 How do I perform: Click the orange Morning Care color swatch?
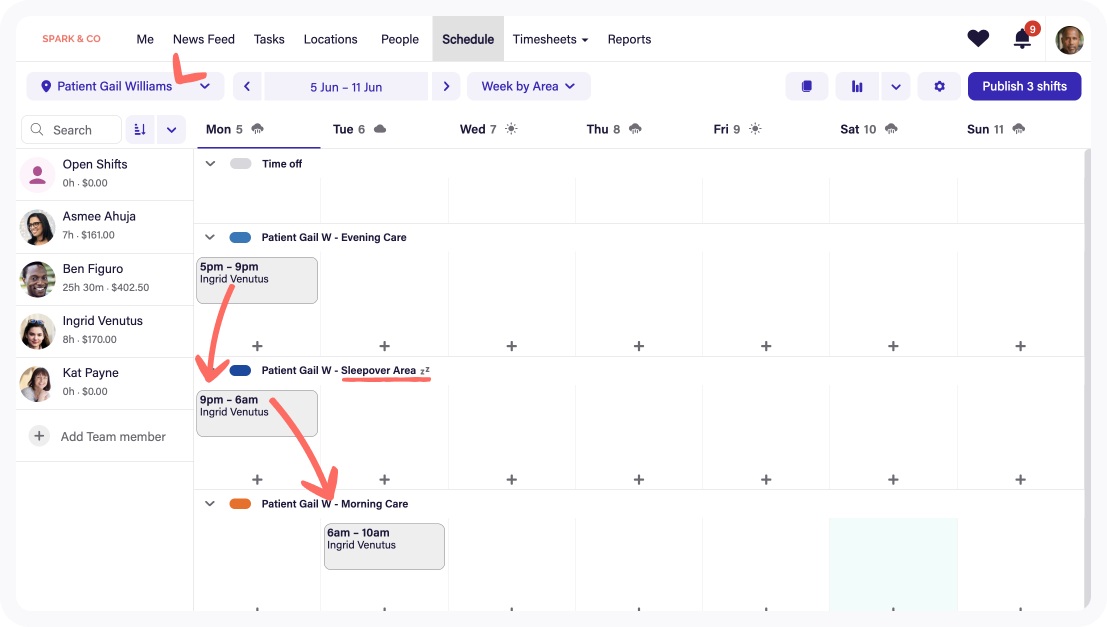(240, 504)
